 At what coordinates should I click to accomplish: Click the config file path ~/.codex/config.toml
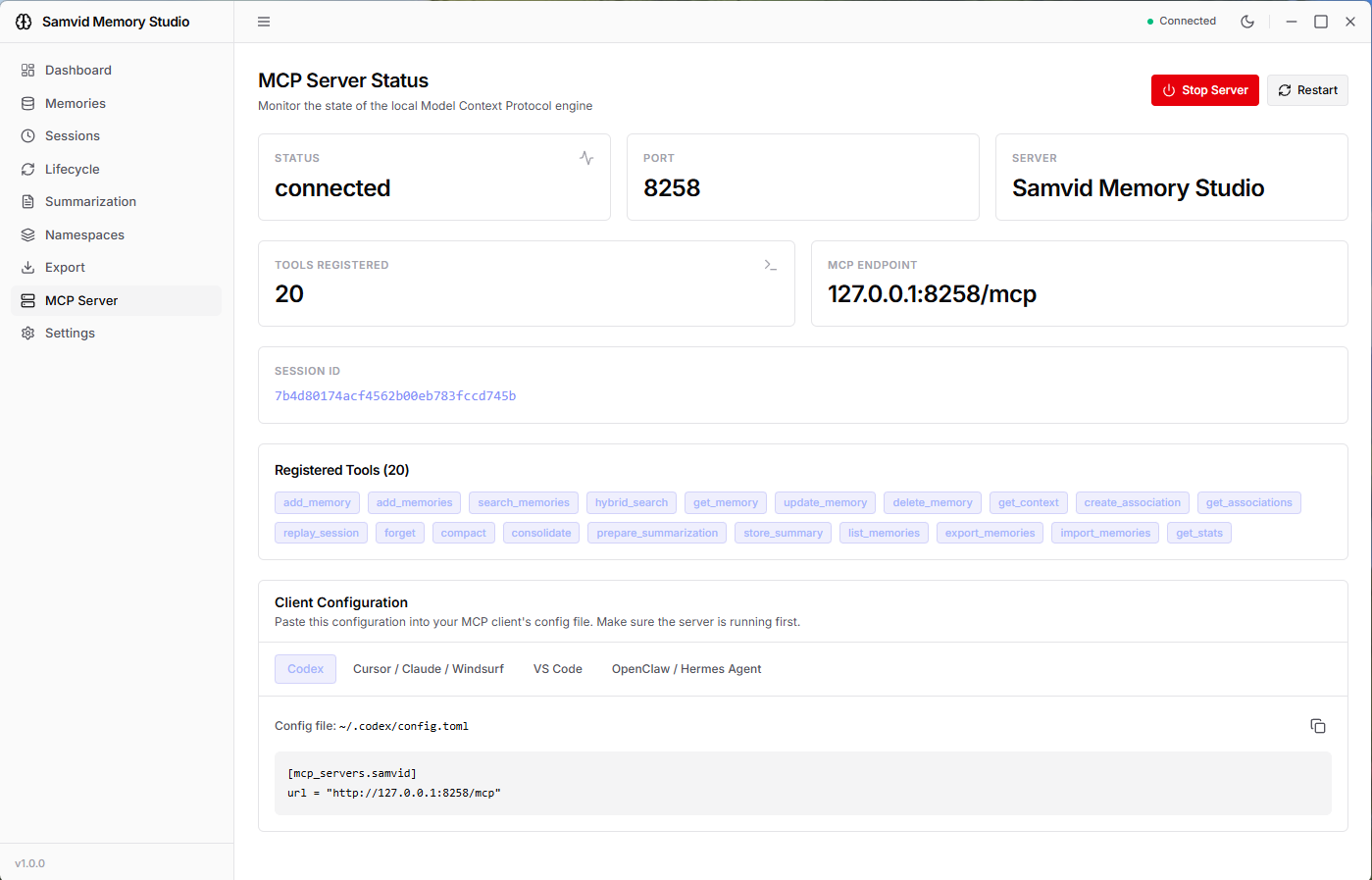pos(404,727)
